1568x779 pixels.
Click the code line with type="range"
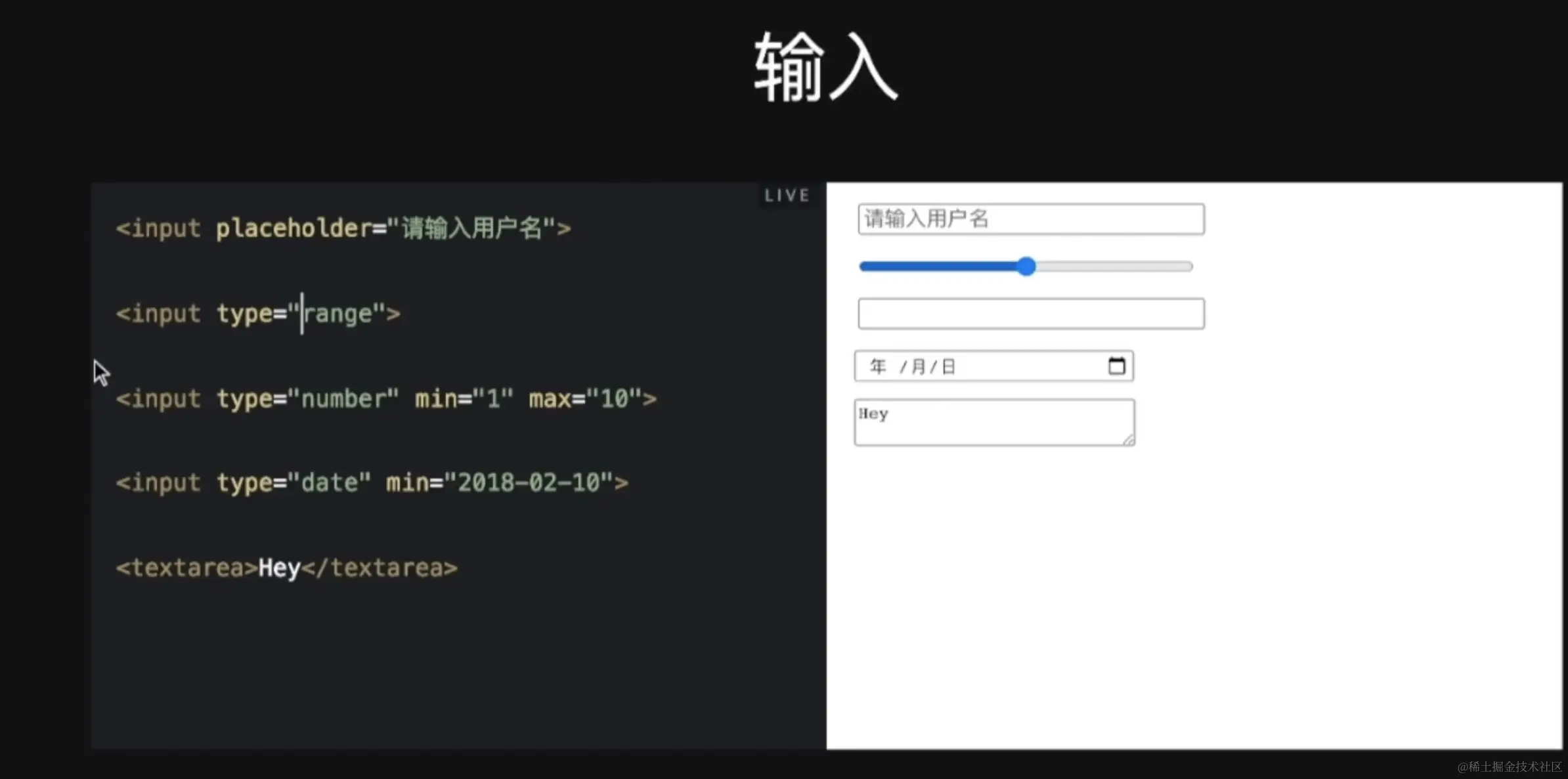[257, 313]
